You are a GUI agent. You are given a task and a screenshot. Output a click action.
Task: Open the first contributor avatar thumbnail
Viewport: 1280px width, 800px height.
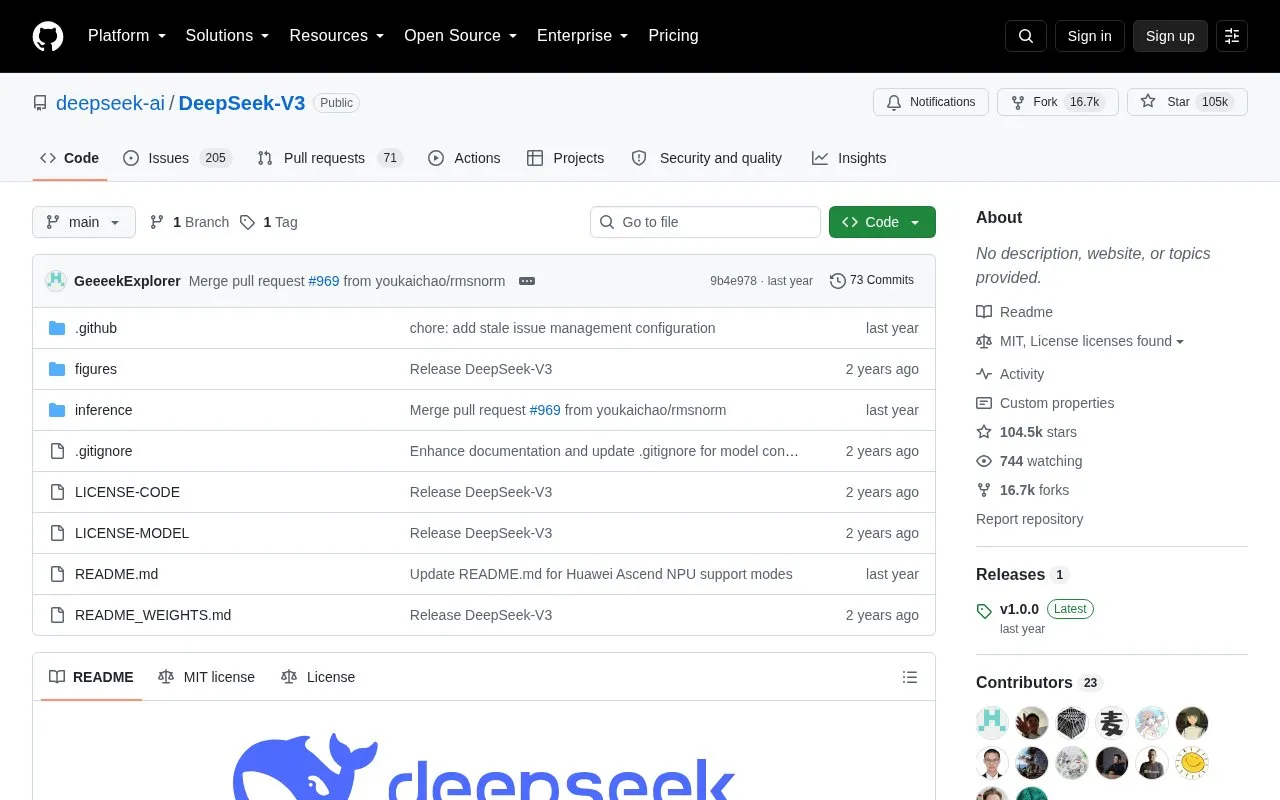[992, 722]
